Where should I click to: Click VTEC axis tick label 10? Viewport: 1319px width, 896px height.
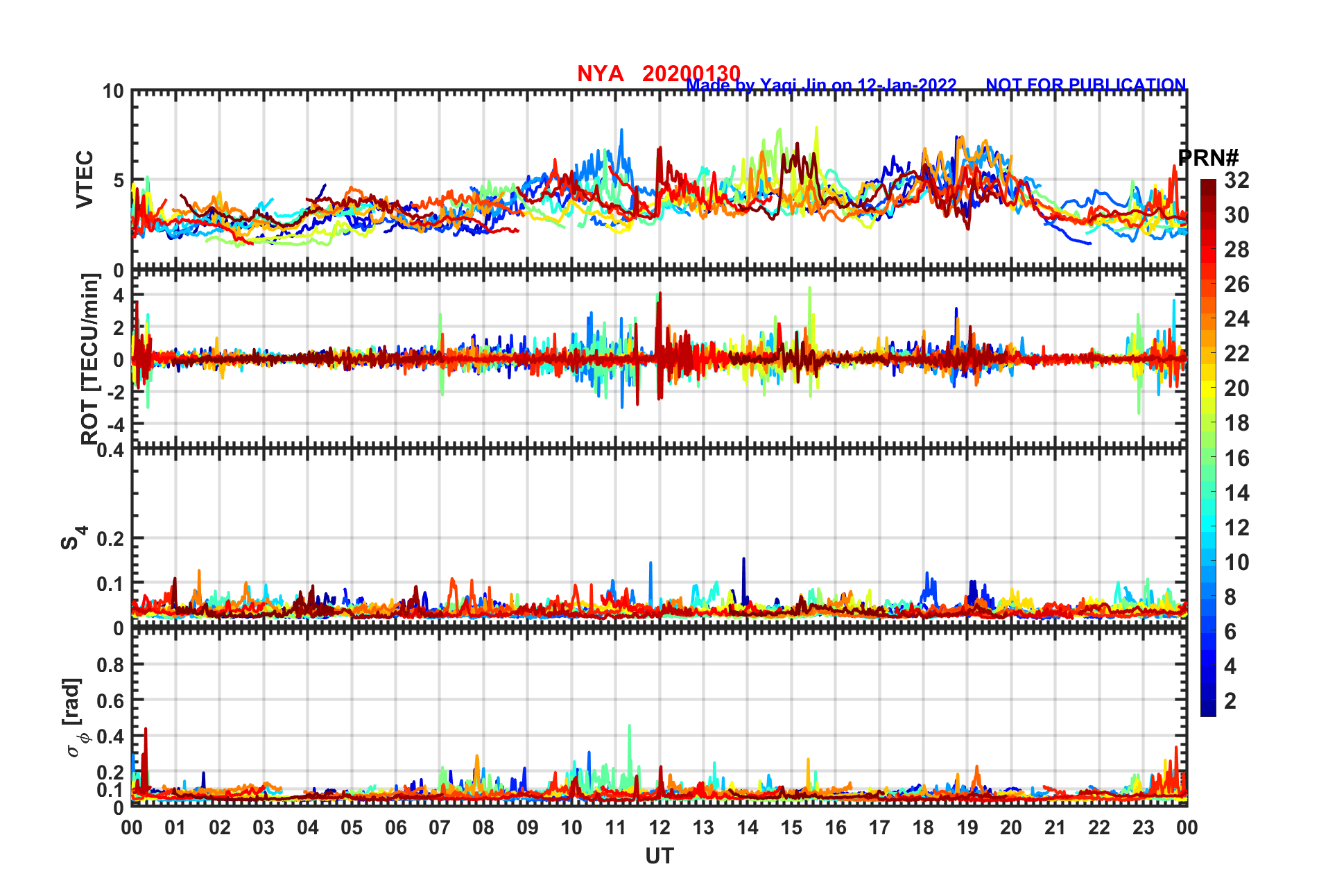coord(113,92)
